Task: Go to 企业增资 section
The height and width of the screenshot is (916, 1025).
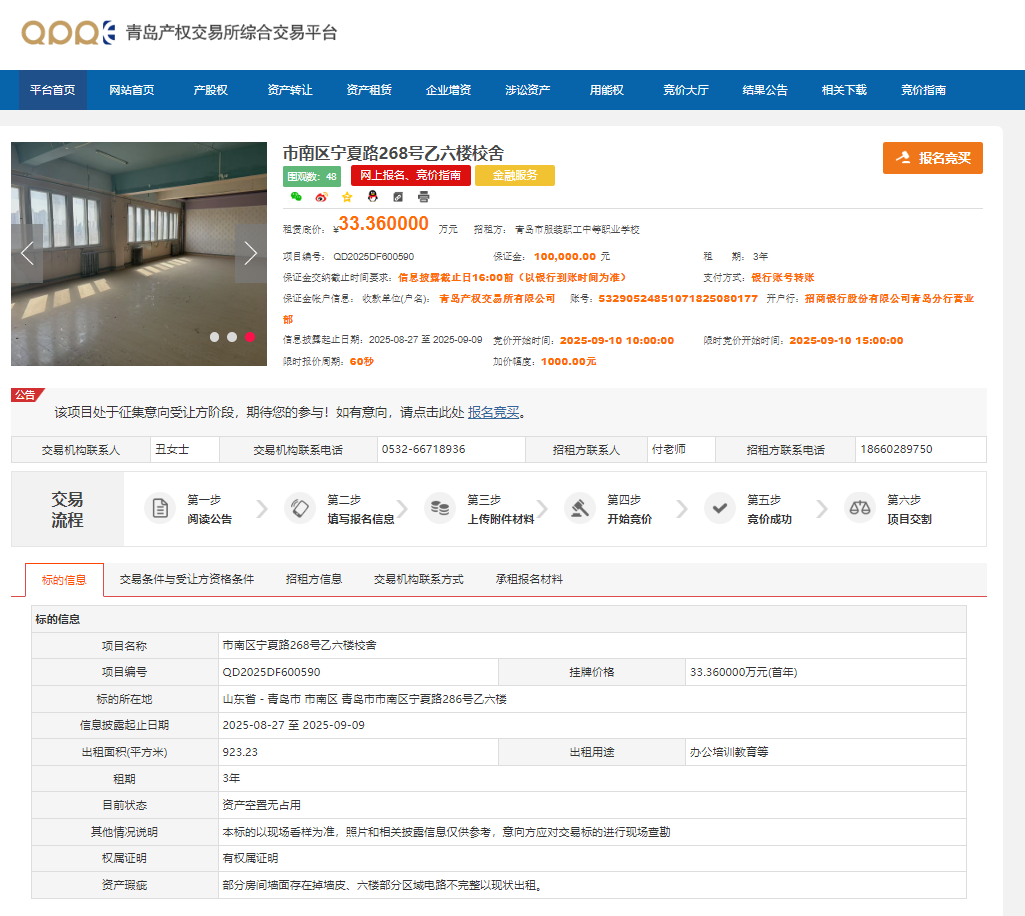Action: [x=448, y=90]
